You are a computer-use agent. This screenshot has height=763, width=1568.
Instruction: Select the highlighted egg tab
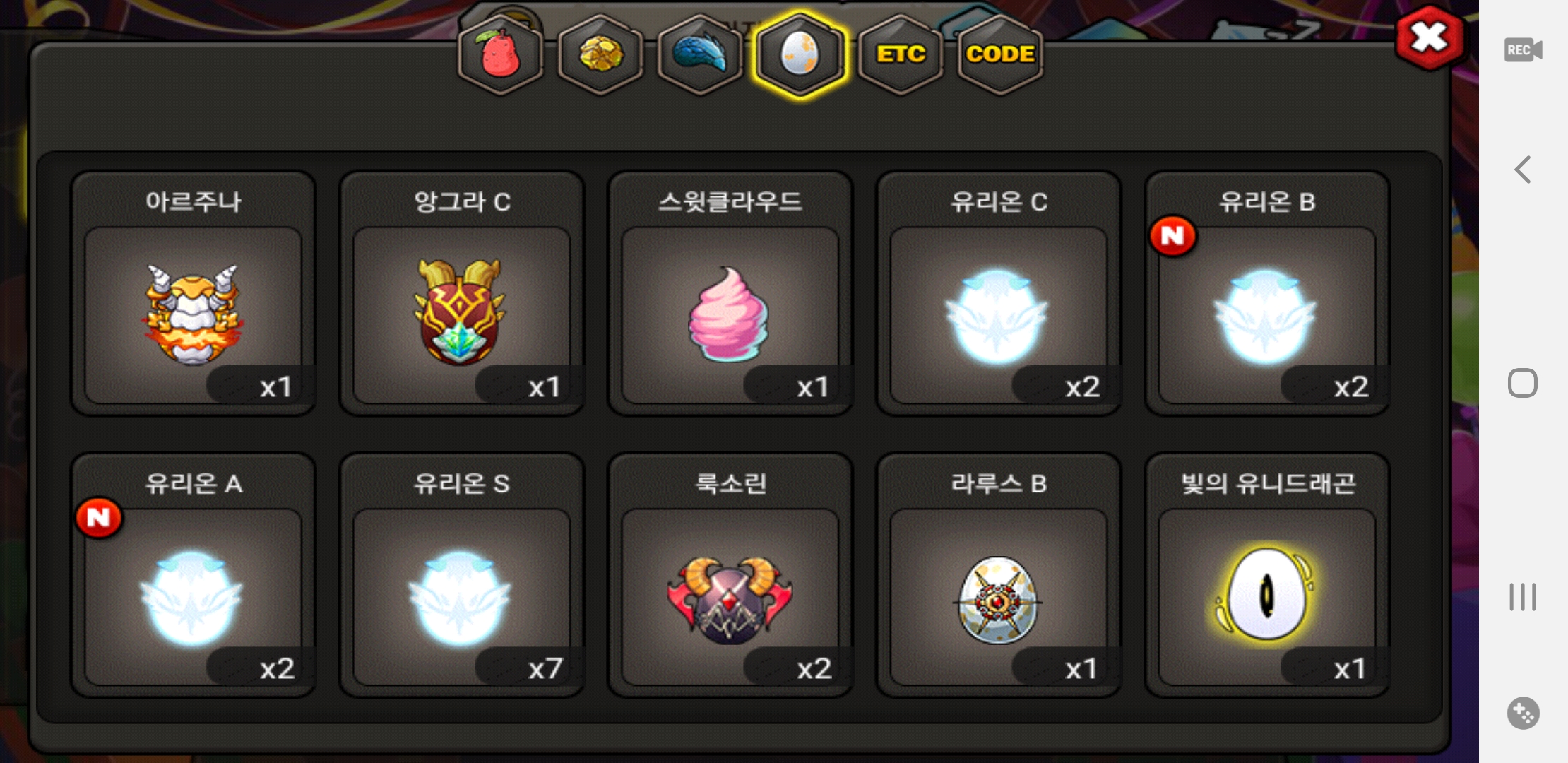pos(800,54)
